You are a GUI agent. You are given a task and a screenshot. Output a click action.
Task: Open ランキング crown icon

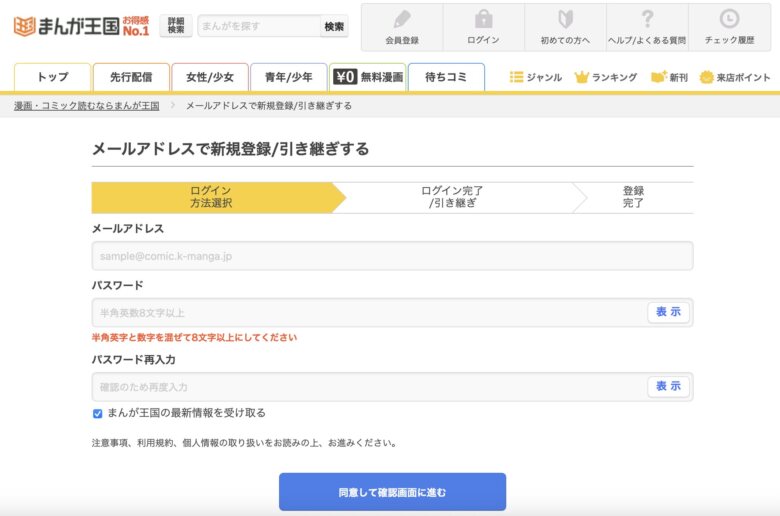click(x=582, y=77)
